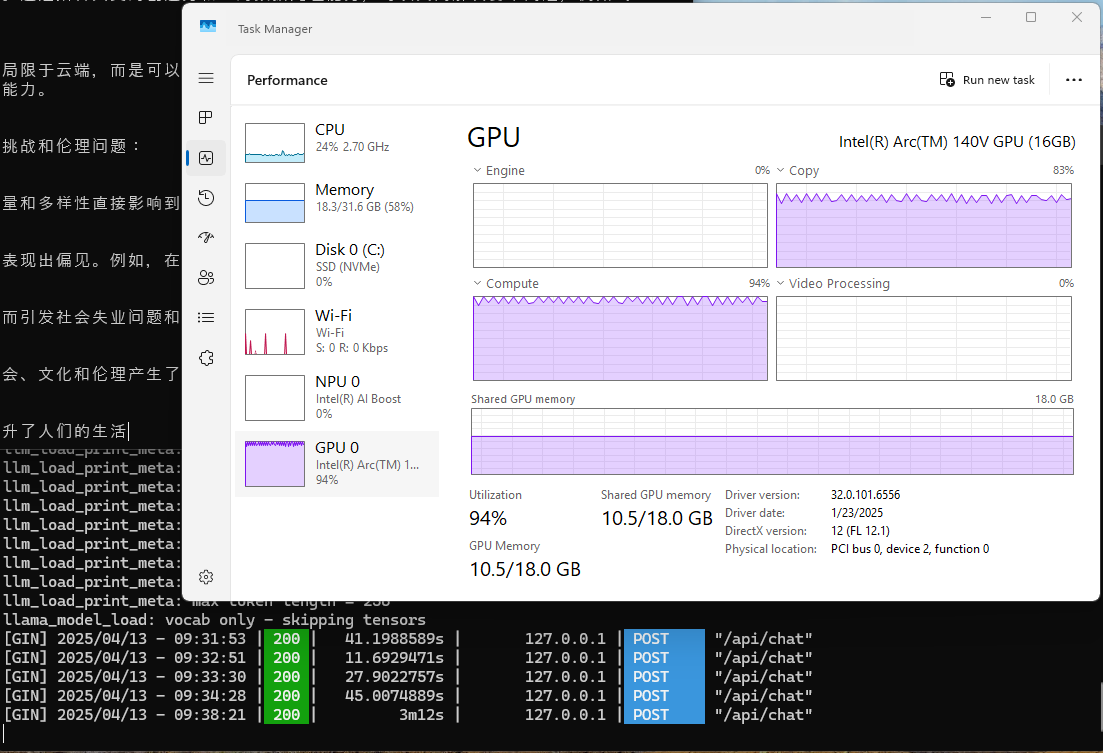Viewport: 1103px width, 753px height.
Task: Click the Copy engine usage graph
Action: 924,226
